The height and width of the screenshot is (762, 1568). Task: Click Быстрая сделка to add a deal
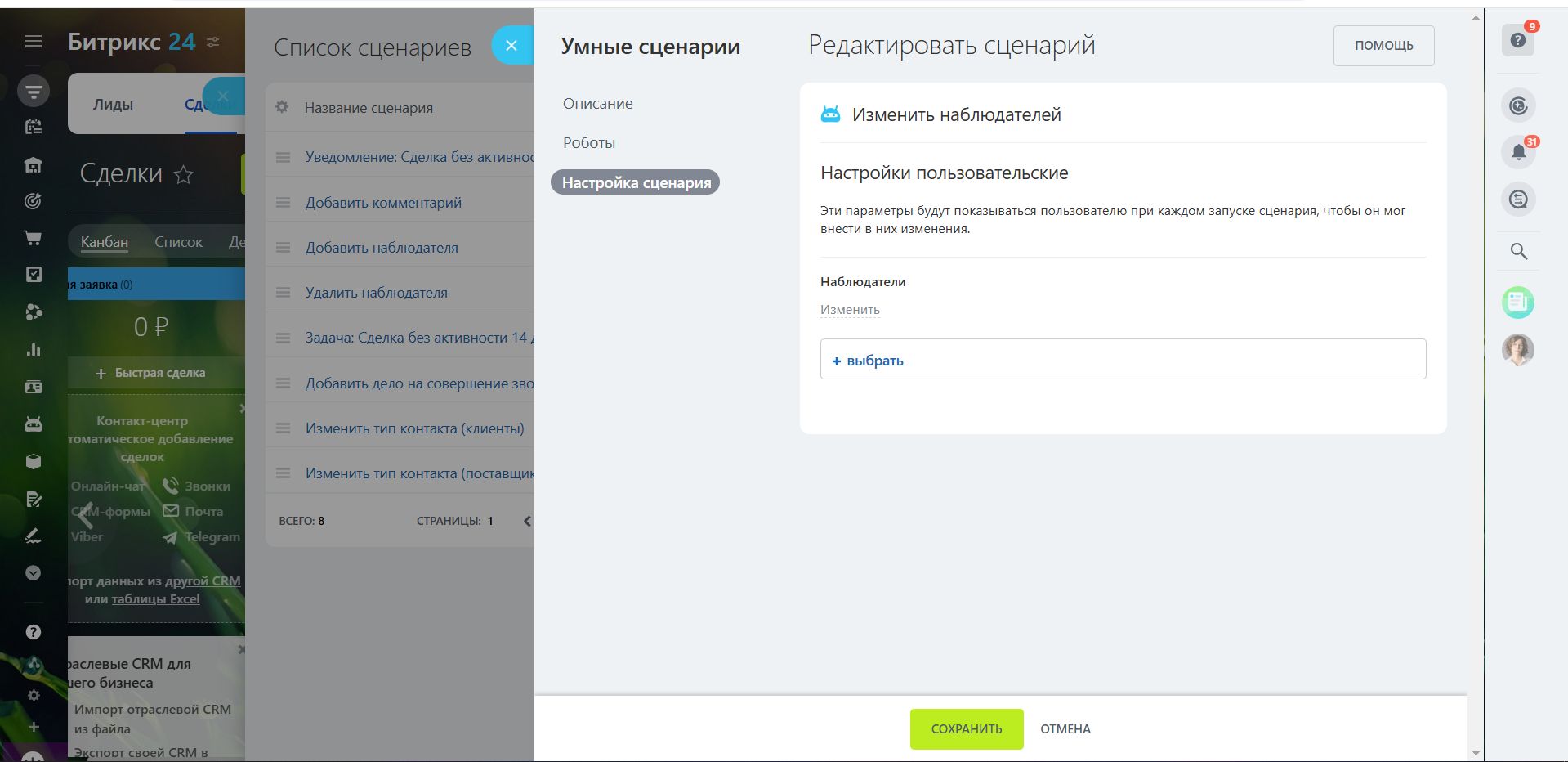[151, 373]
